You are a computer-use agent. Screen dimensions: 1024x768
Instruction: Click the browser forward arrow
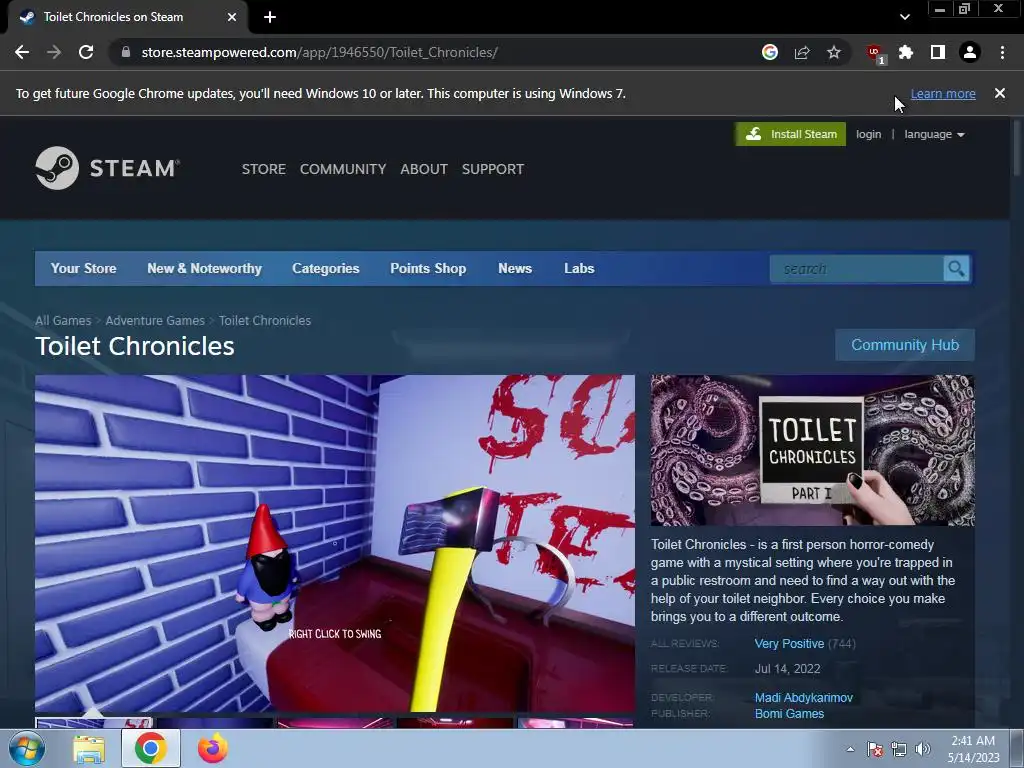pyautogui.click(x=54, y=52)
